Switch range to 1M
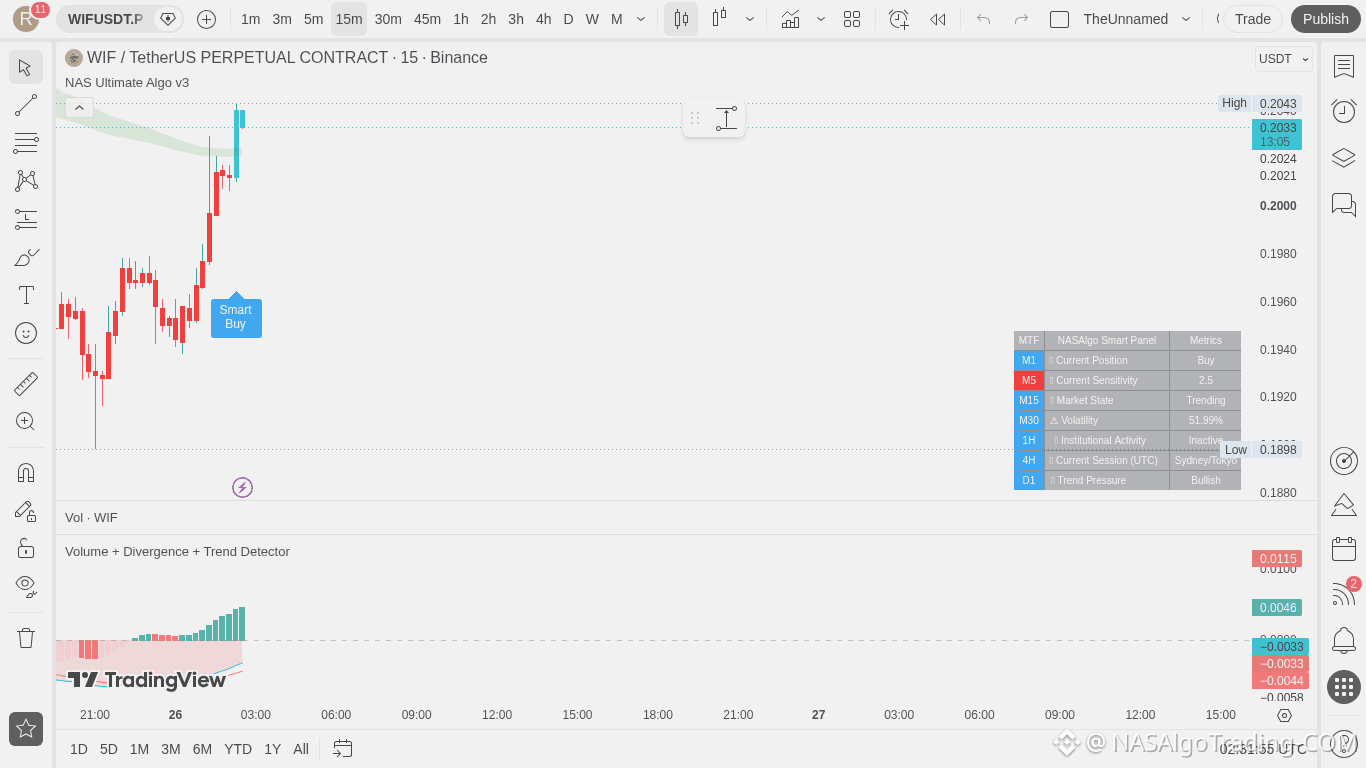 click(139, 749)
